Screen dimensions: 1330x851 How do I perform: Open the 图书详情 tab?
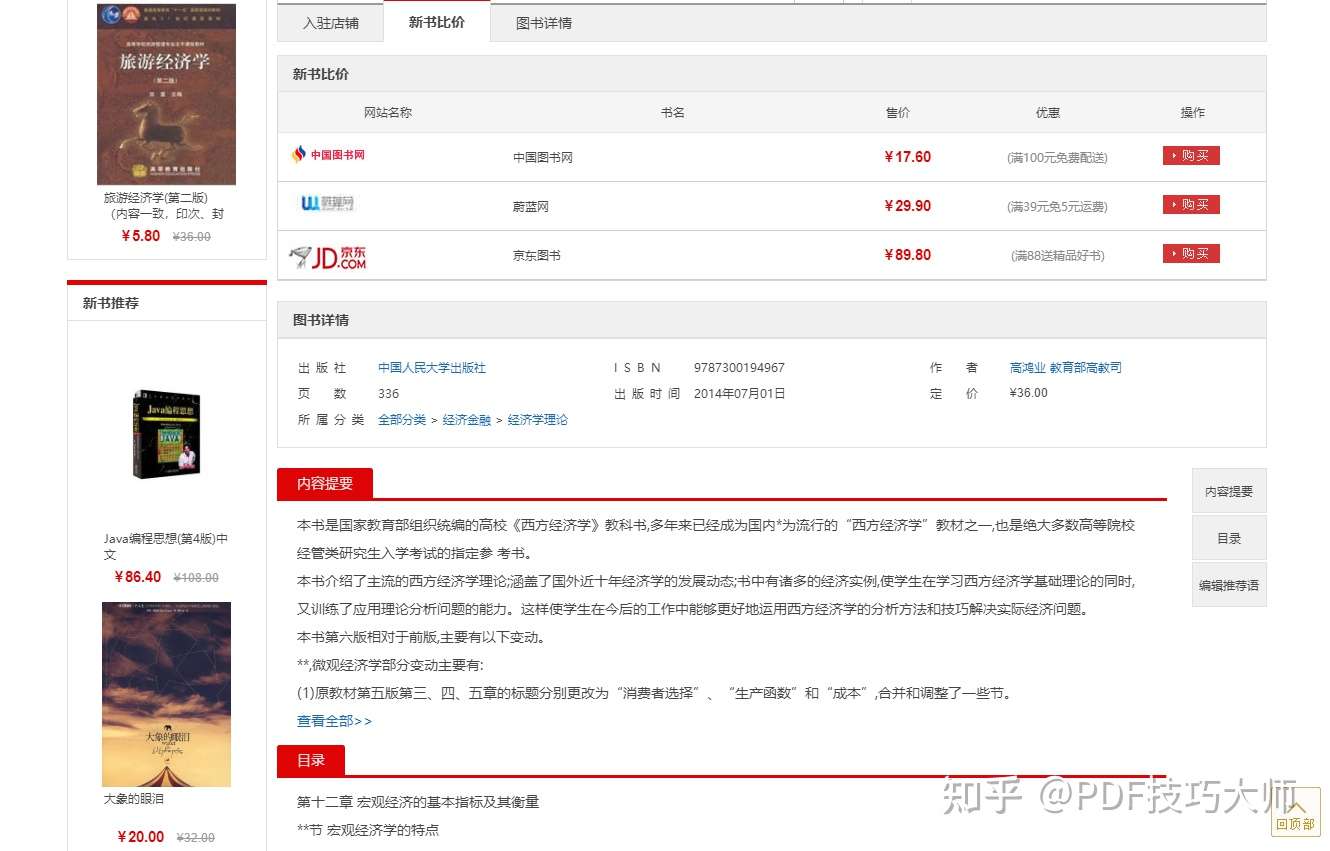coord(544,22)
